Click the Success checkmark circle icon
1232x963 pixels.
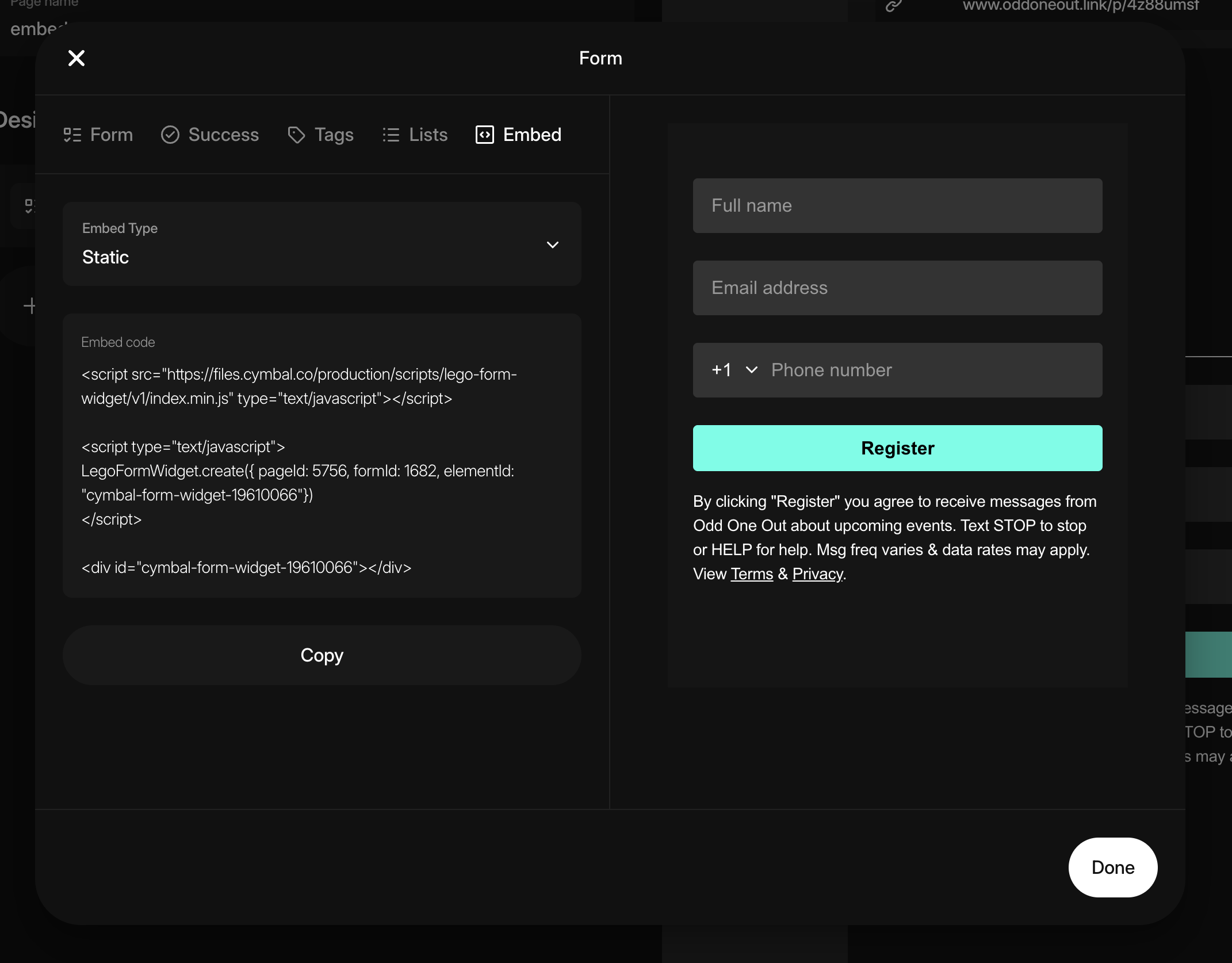coord(170,135)
